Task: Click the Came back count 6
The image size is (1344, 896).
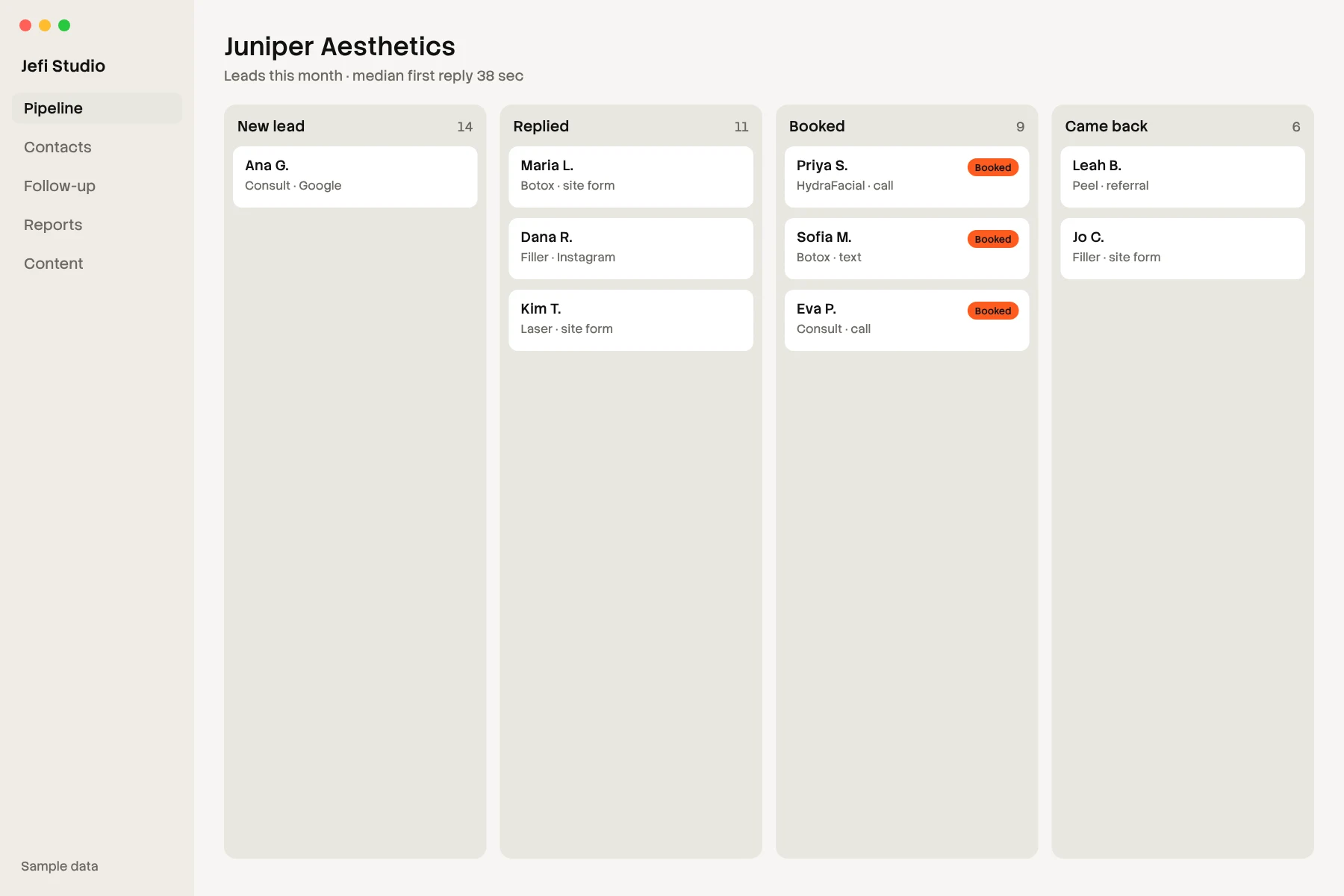Action: click(x=1296, y=127)
